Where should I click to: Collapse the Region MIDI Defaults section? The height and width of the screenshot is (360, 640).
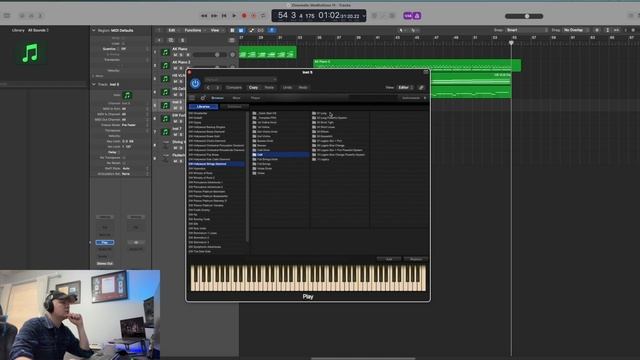click(x=94, y=30)
